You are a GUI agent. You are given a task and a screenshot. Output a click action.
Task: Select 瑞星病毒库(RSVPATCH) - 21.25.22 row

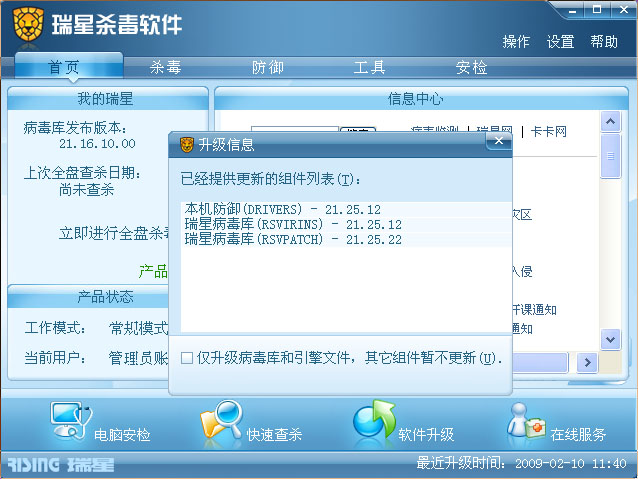(x=346, y=239)
